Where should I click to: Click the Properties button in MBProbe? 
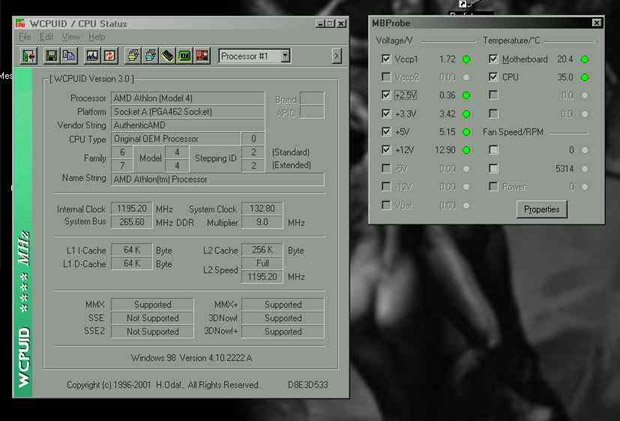tap(542, 209)
